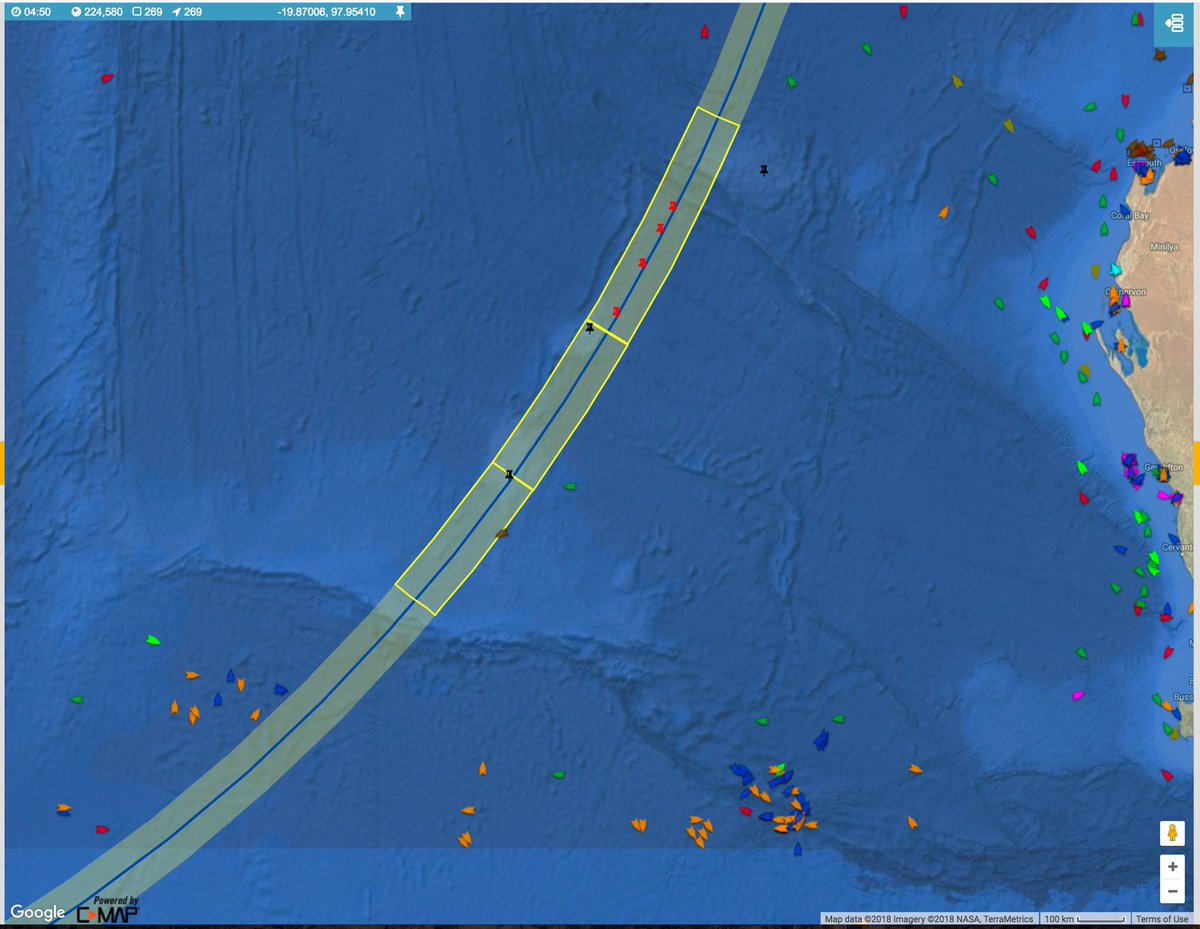Screen dimensions: 1200x929
Task: Select the brown vessel below the panel toggle
Action: click(1159, 56)
